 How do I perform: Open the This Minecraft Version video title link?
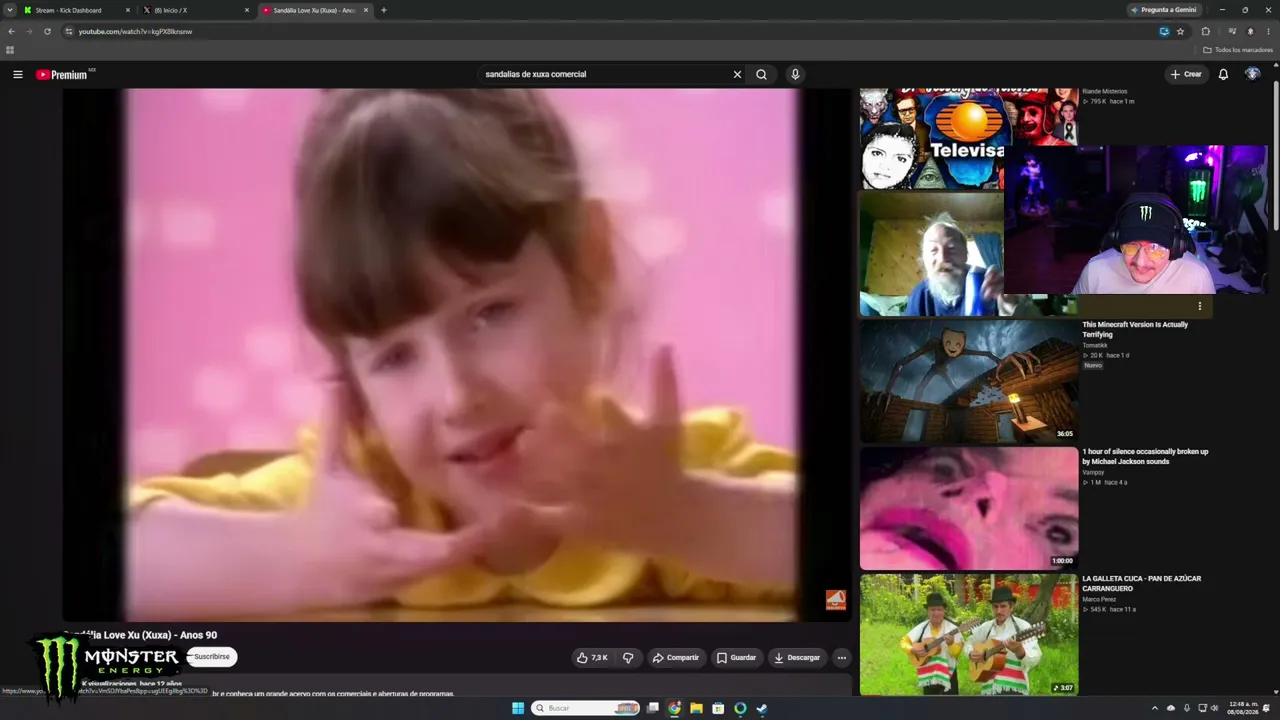tap(1135, 329)
